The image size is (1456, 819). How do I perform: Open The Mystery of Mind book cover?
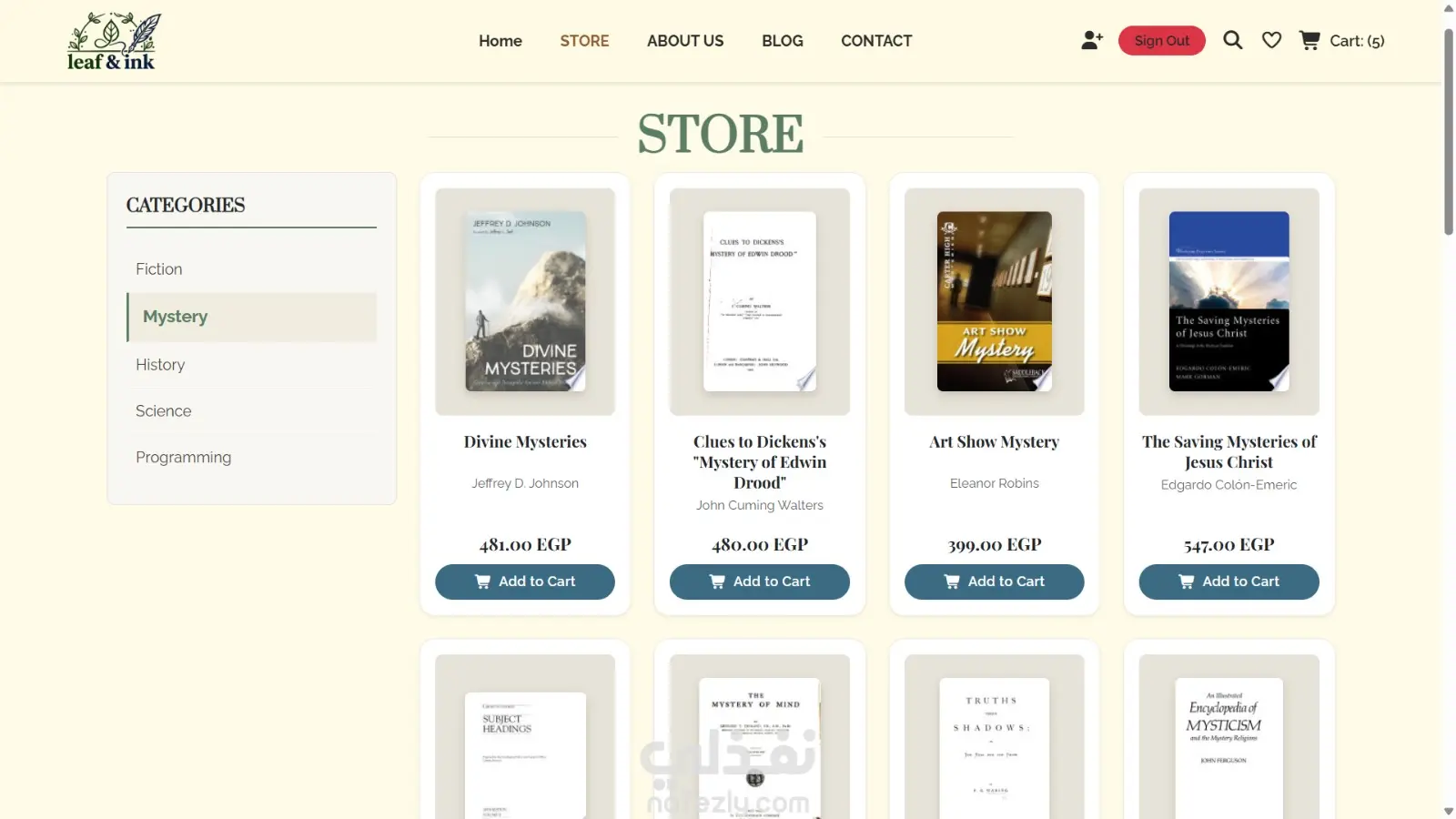point(760,748)
